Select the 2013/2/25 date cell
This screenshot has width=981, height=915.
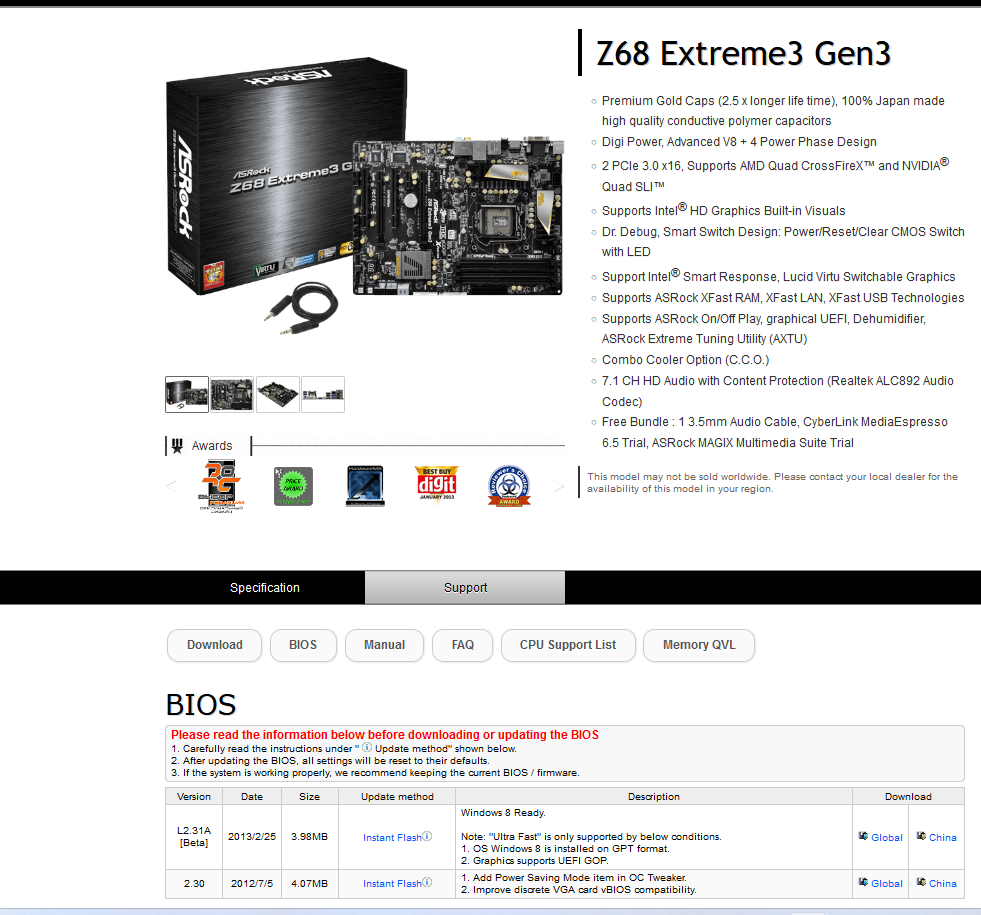(x=252, y=837)
